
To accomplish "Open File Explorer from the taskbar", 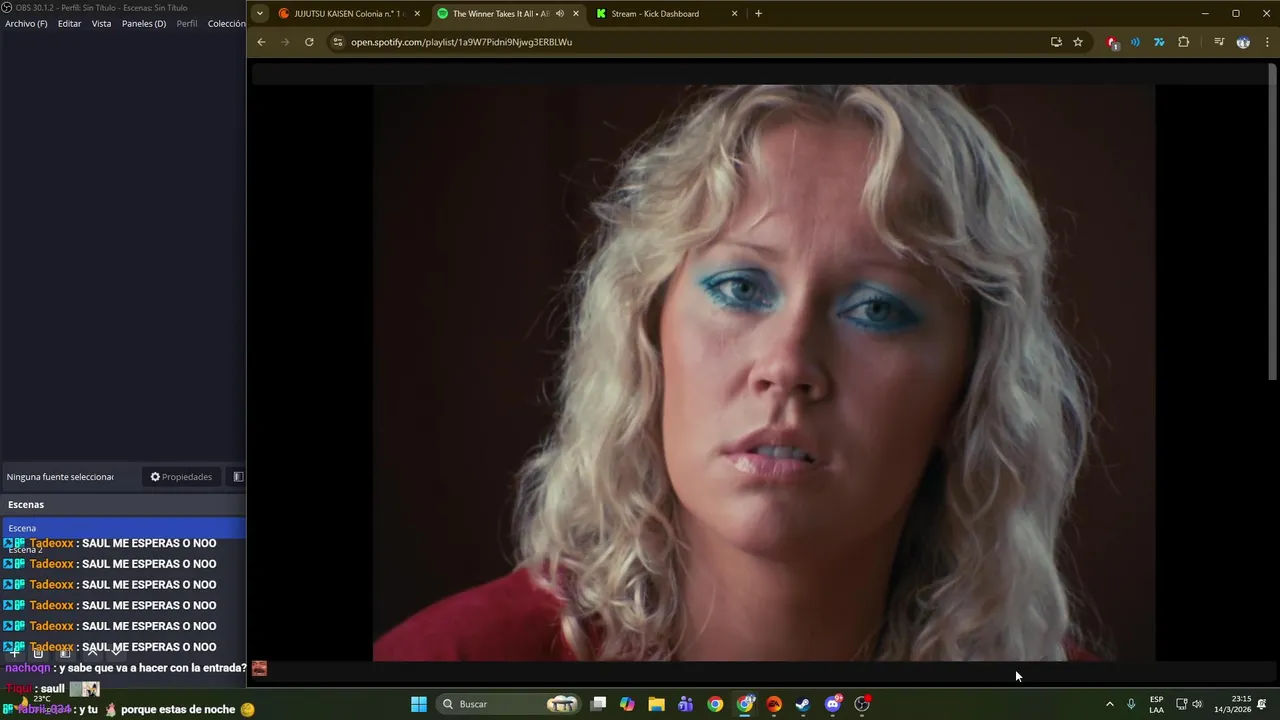I will (656, 704).
